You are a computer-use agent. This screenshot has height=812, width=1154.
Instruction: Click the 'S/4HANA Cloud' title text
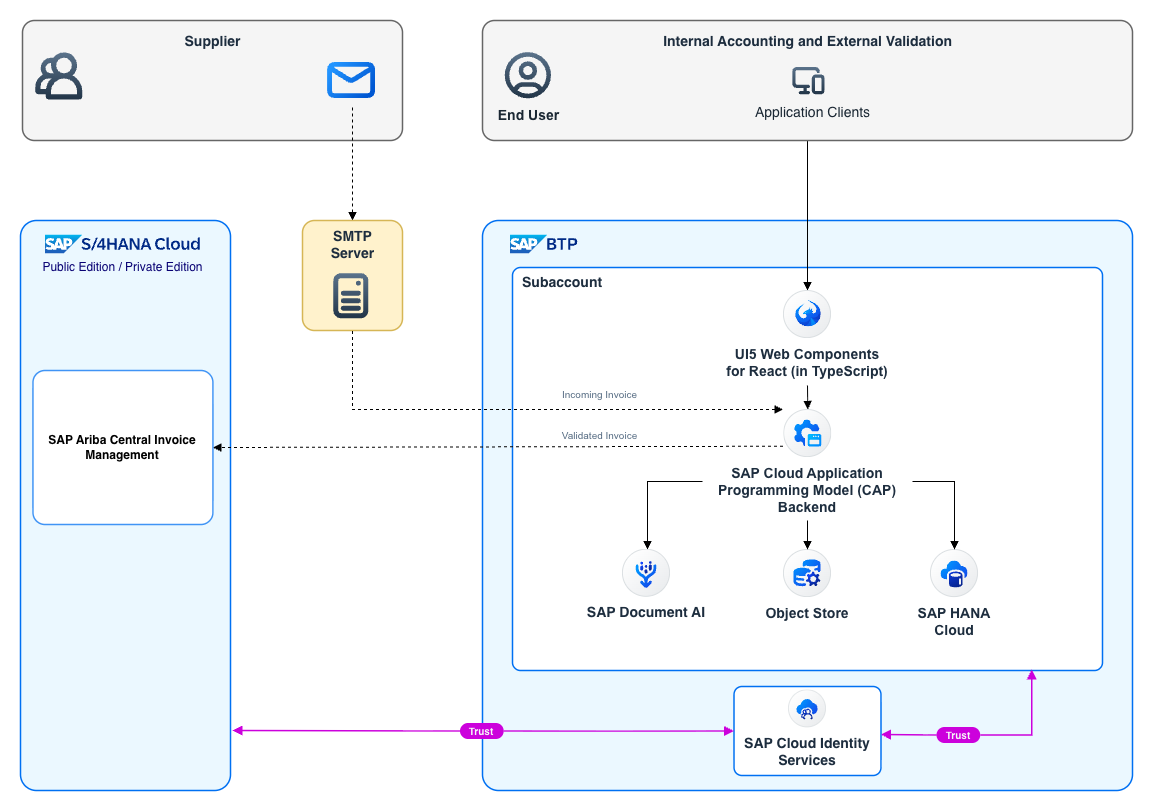pyautogui.click(x=141, y=244)
